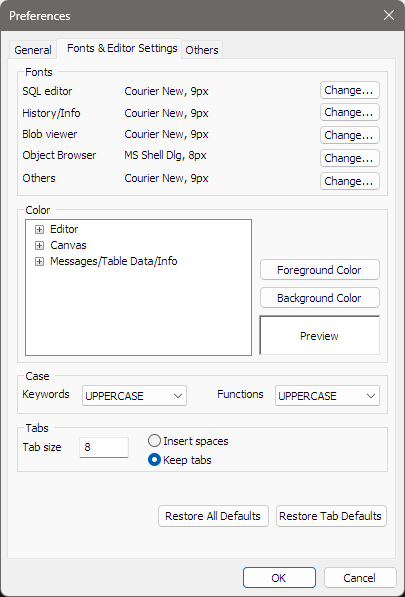Click the History/Info label

(51, 113)
